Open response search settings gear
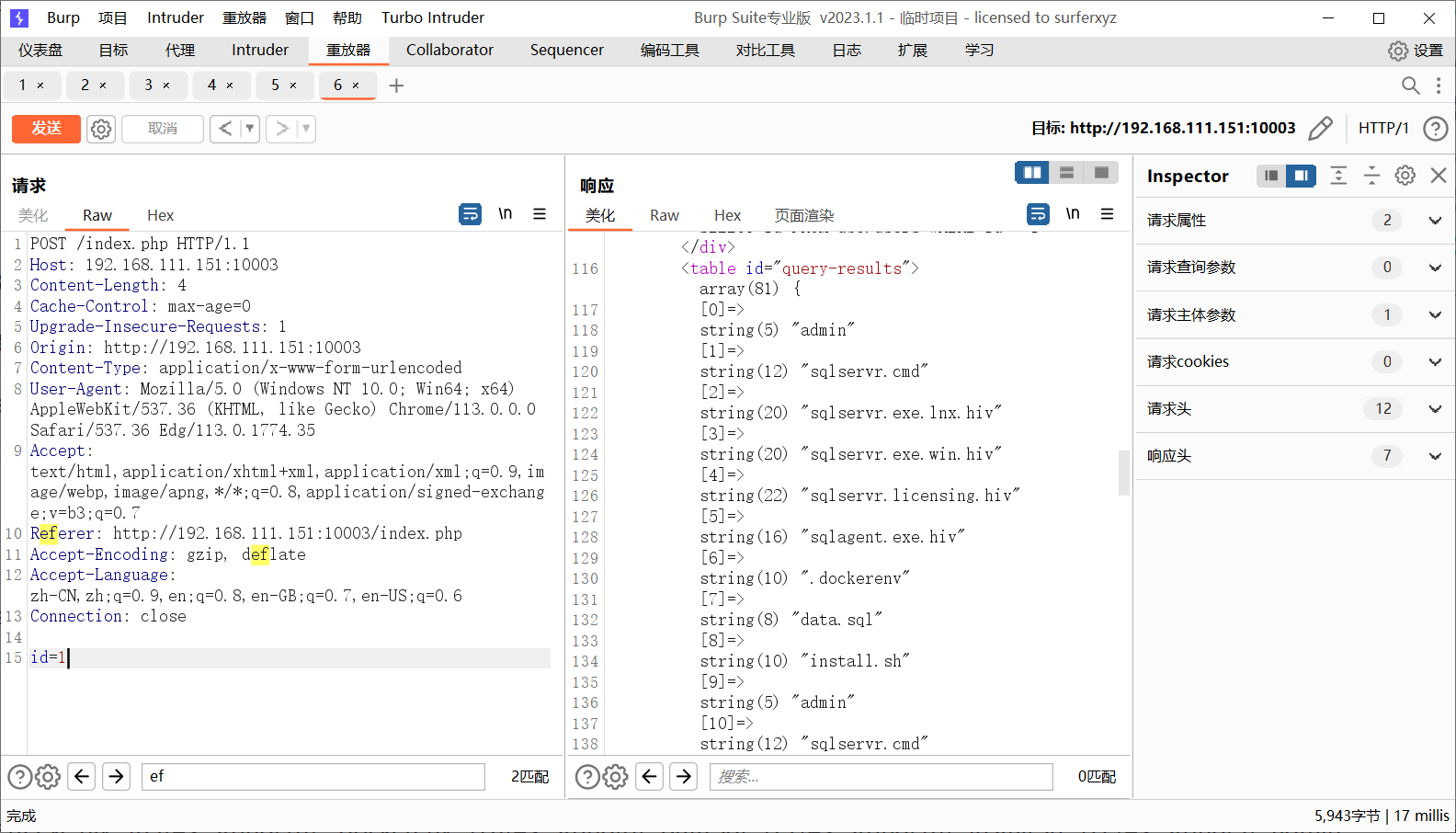 [615, 777]
